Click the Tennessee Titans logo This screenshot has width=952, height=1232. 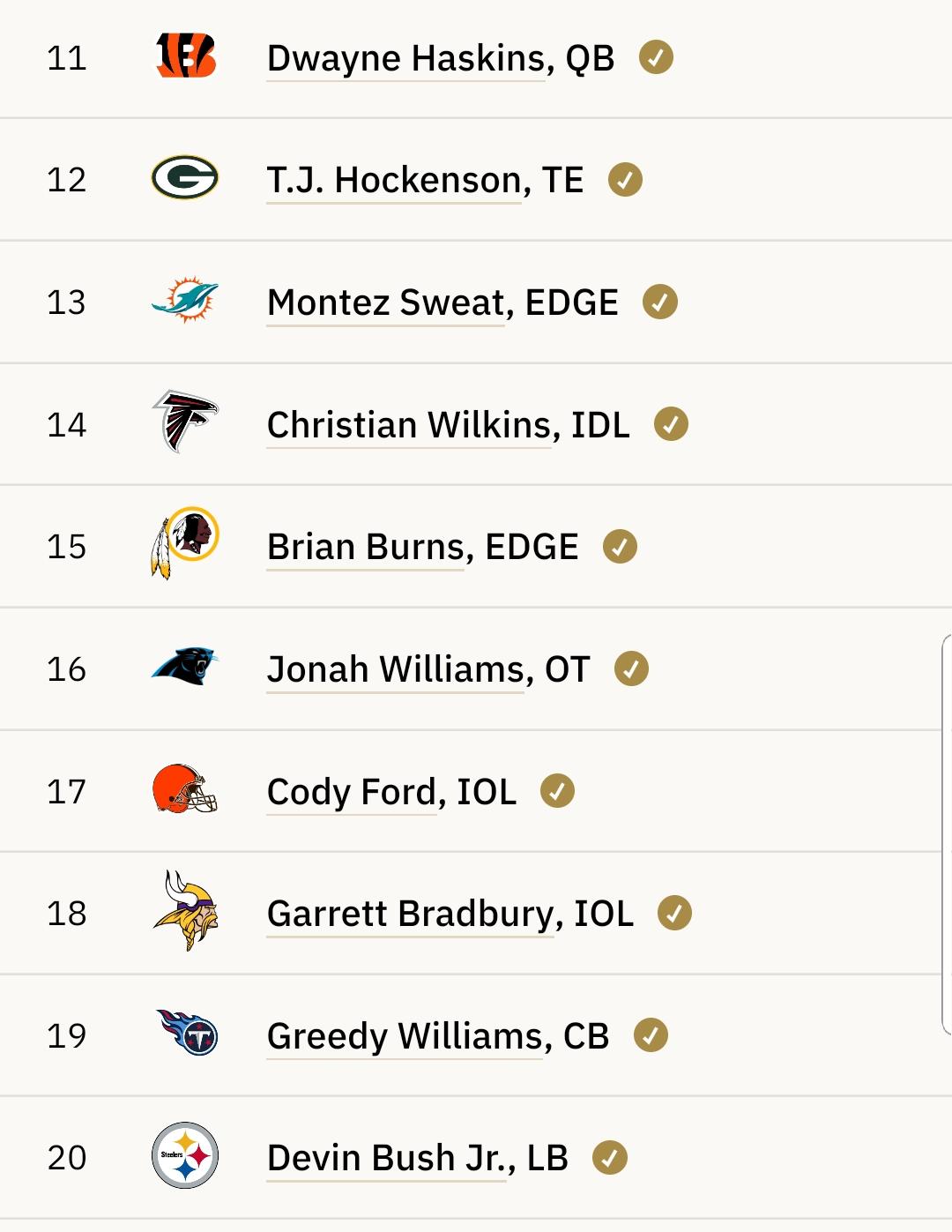click(187, 1033)
